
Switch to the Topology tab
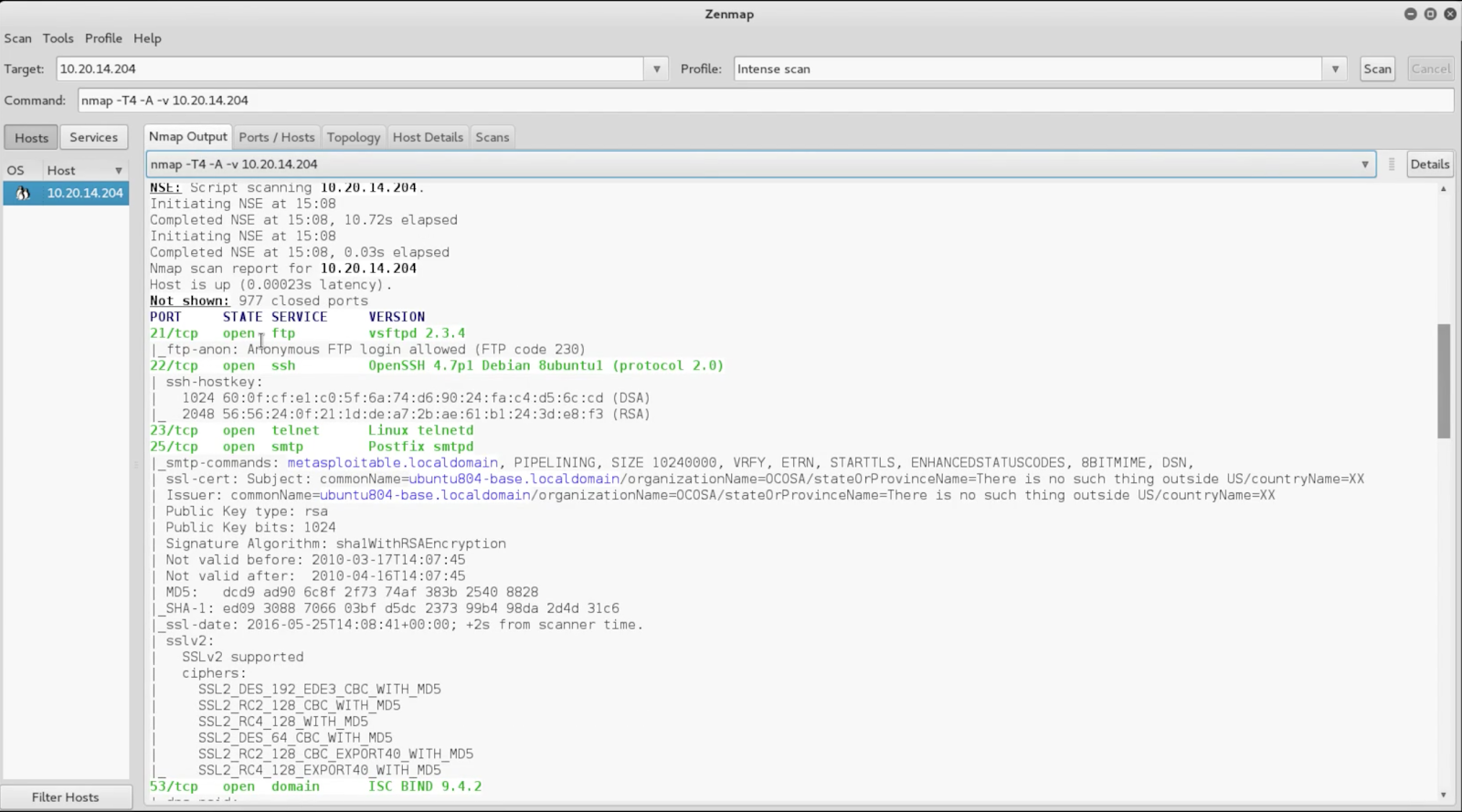tap(354, 137)
